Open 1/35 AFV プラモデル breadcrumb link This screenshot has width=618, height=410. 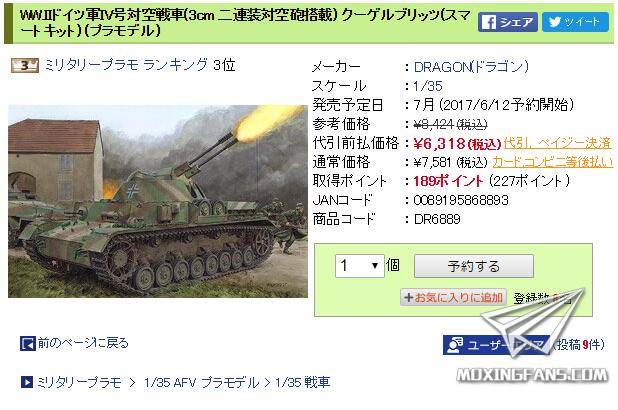click(x=202, y=382)
